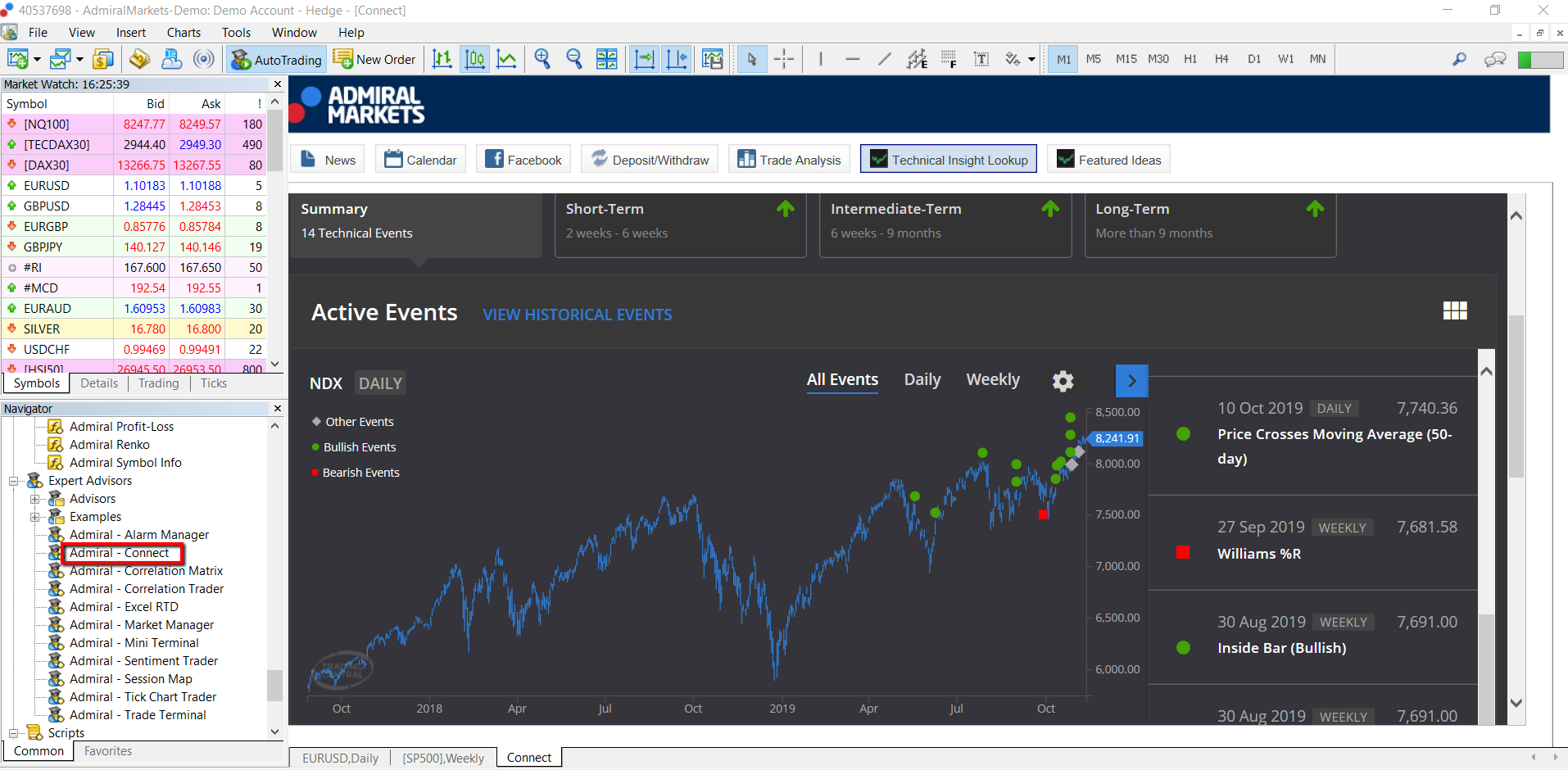
Task: Open the Profiles toolbar icon
Action: 60,59
